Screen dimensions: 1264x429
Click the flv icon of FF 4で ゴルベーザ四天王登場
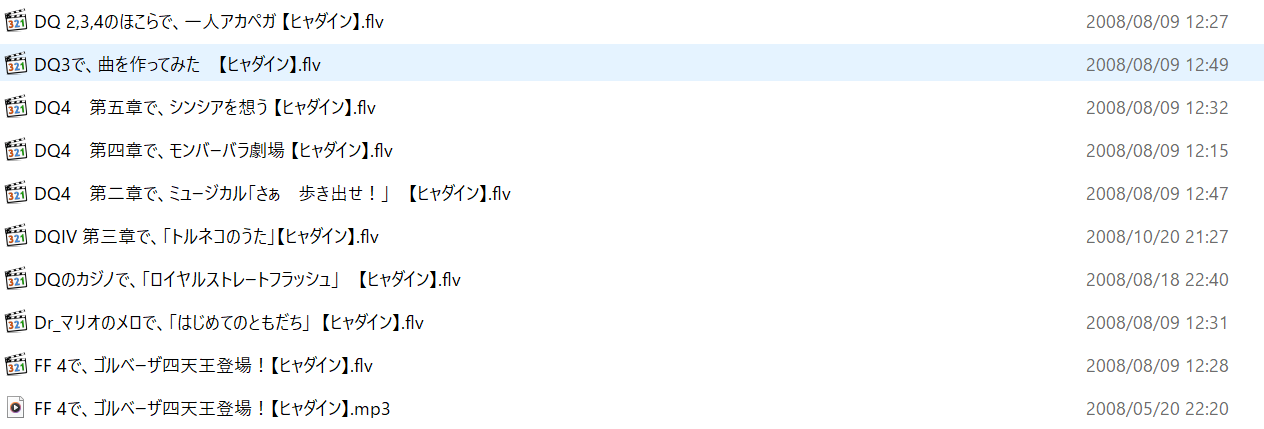click(15, 365)
